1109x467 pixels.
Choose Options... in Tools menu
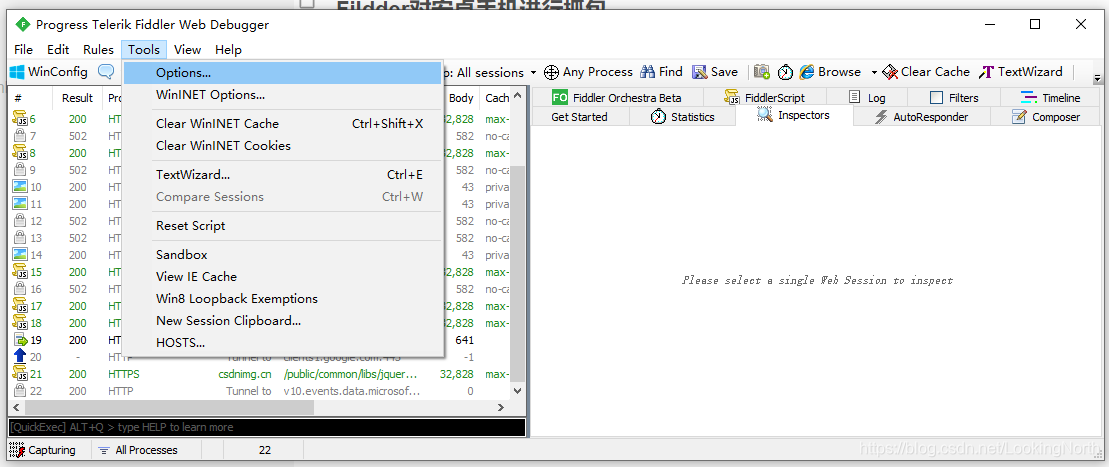tap(283, 73)
